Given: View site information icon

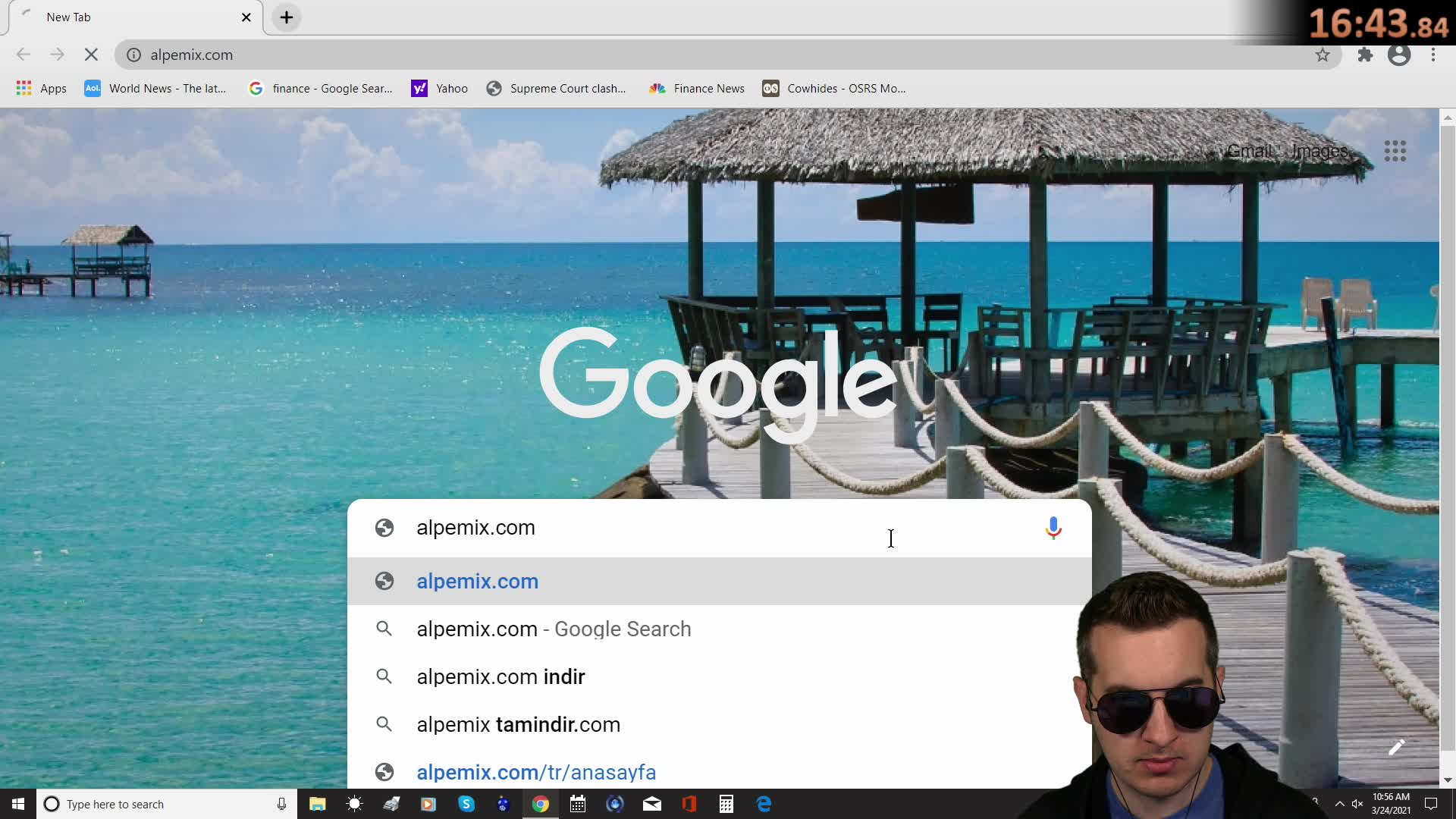Looking at the screenshot, I should pyautogui.click(x=133, y=55).
